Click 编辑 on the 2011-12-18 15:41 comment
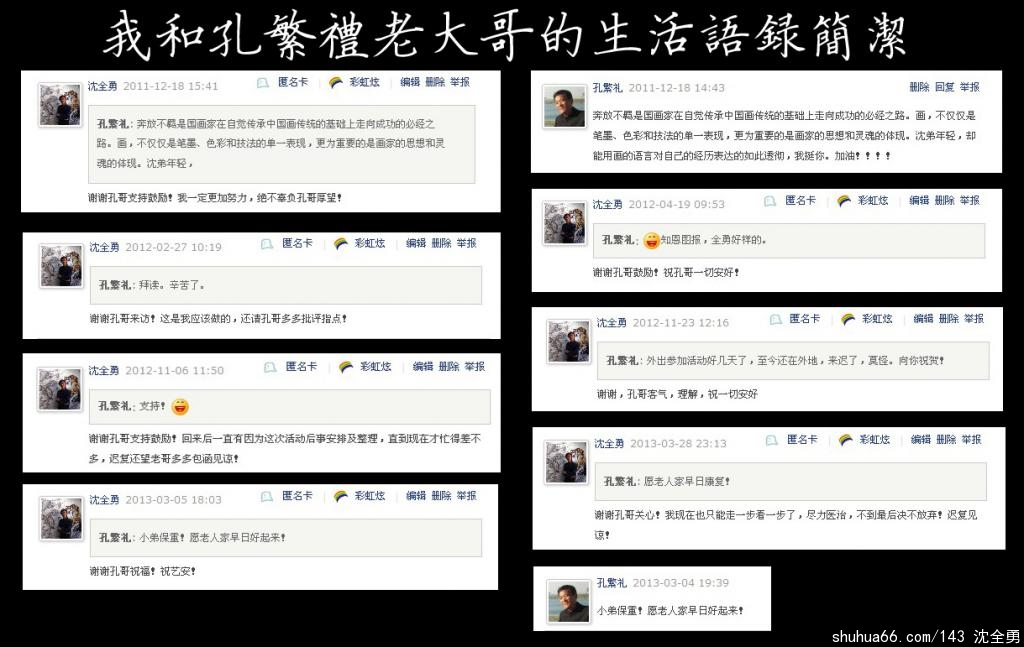Image resolution: width=1024 pixels, height=647 pixels. tap(409, 82)
